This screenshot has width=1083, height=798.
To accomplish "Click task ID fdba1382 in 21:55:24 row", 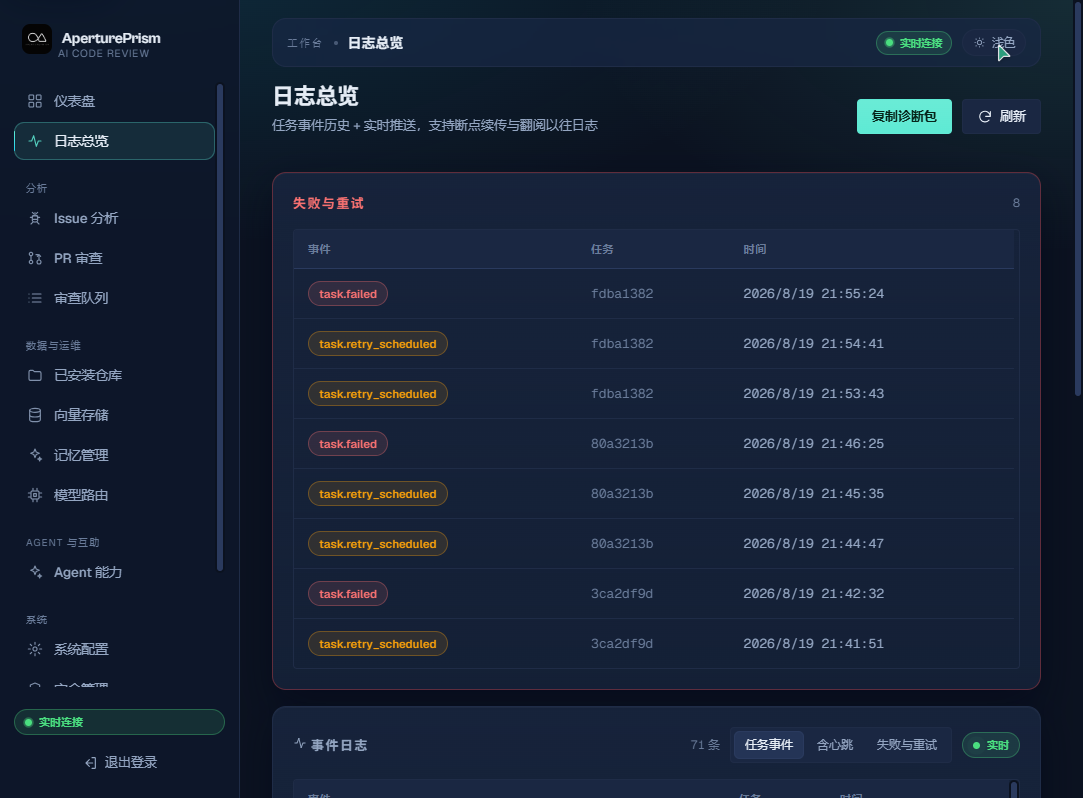I will pyautogui.click(x=622, y=294).
